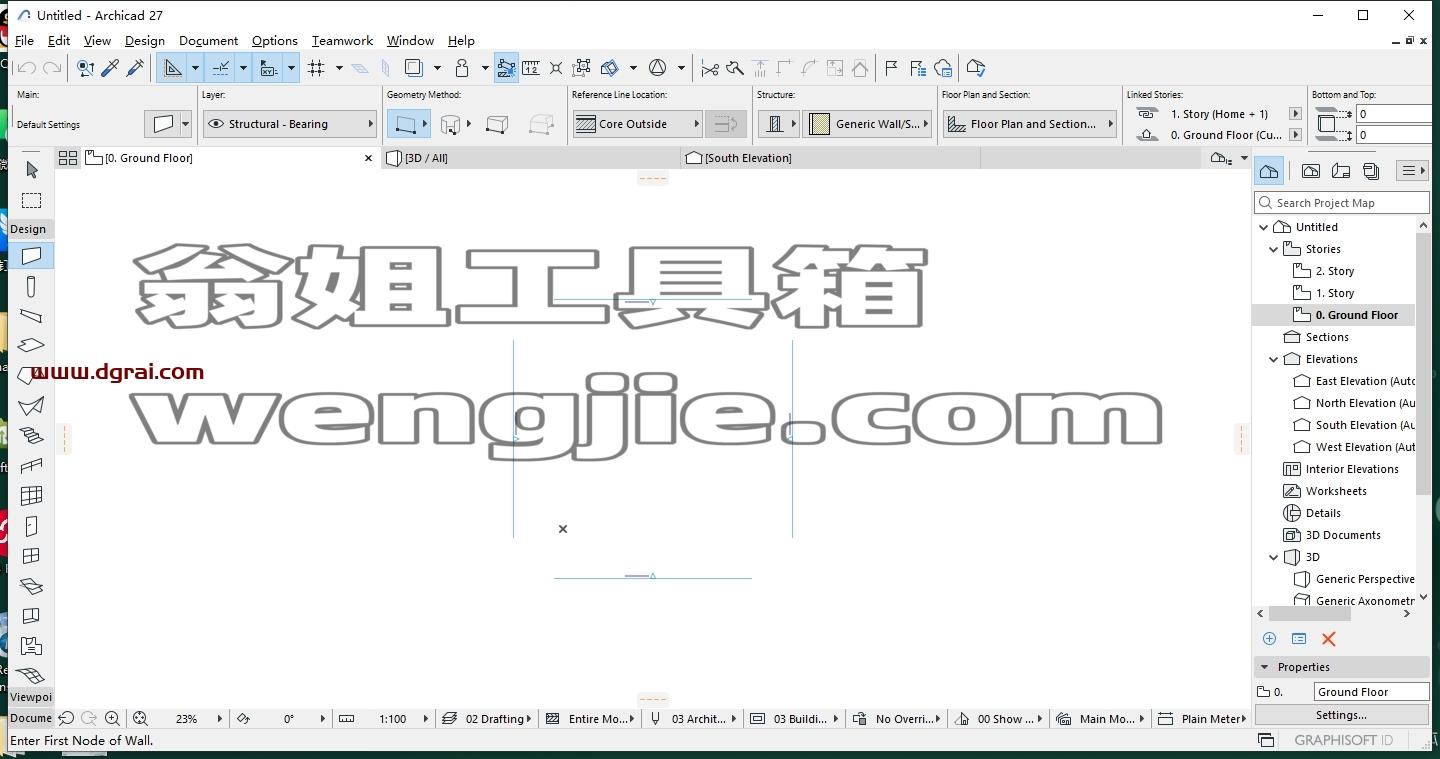Click the Inject Parameters syringe icon
This screenshot has width=1440, height=759.
(135, 68)
